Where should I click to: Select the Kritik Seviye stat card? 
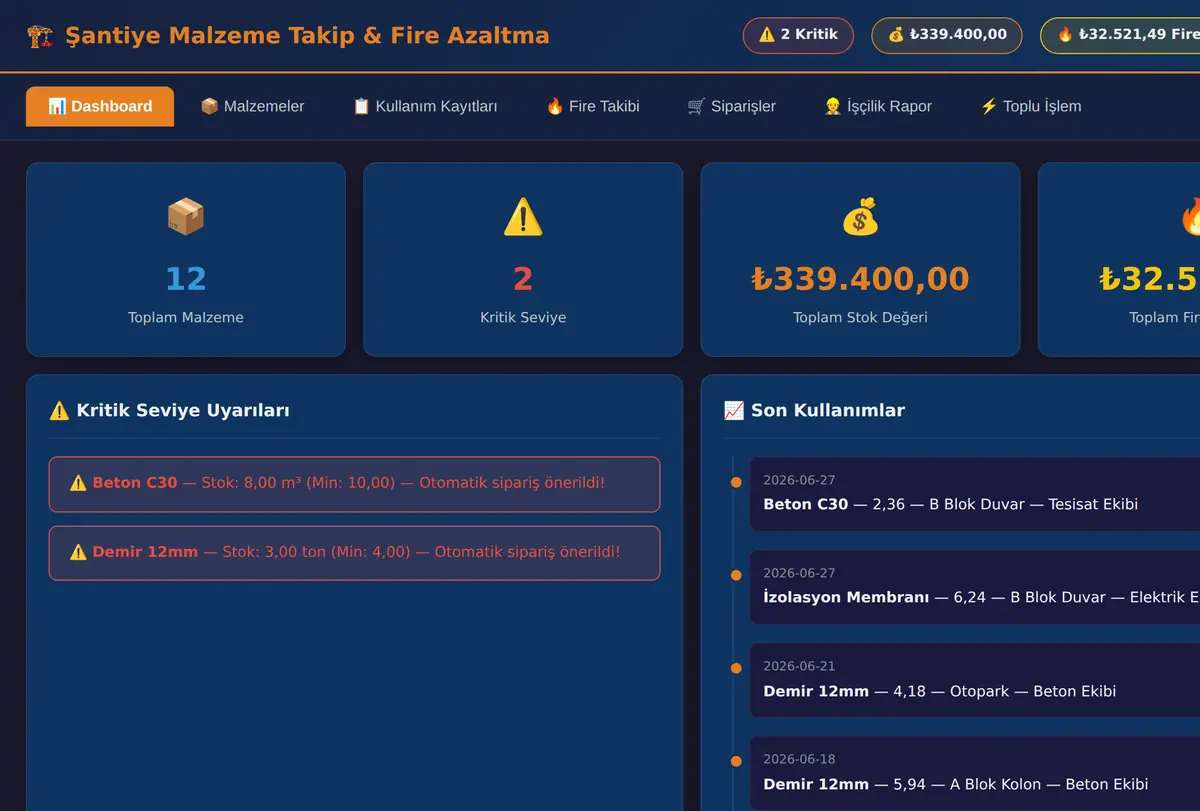tap(523, 260)
